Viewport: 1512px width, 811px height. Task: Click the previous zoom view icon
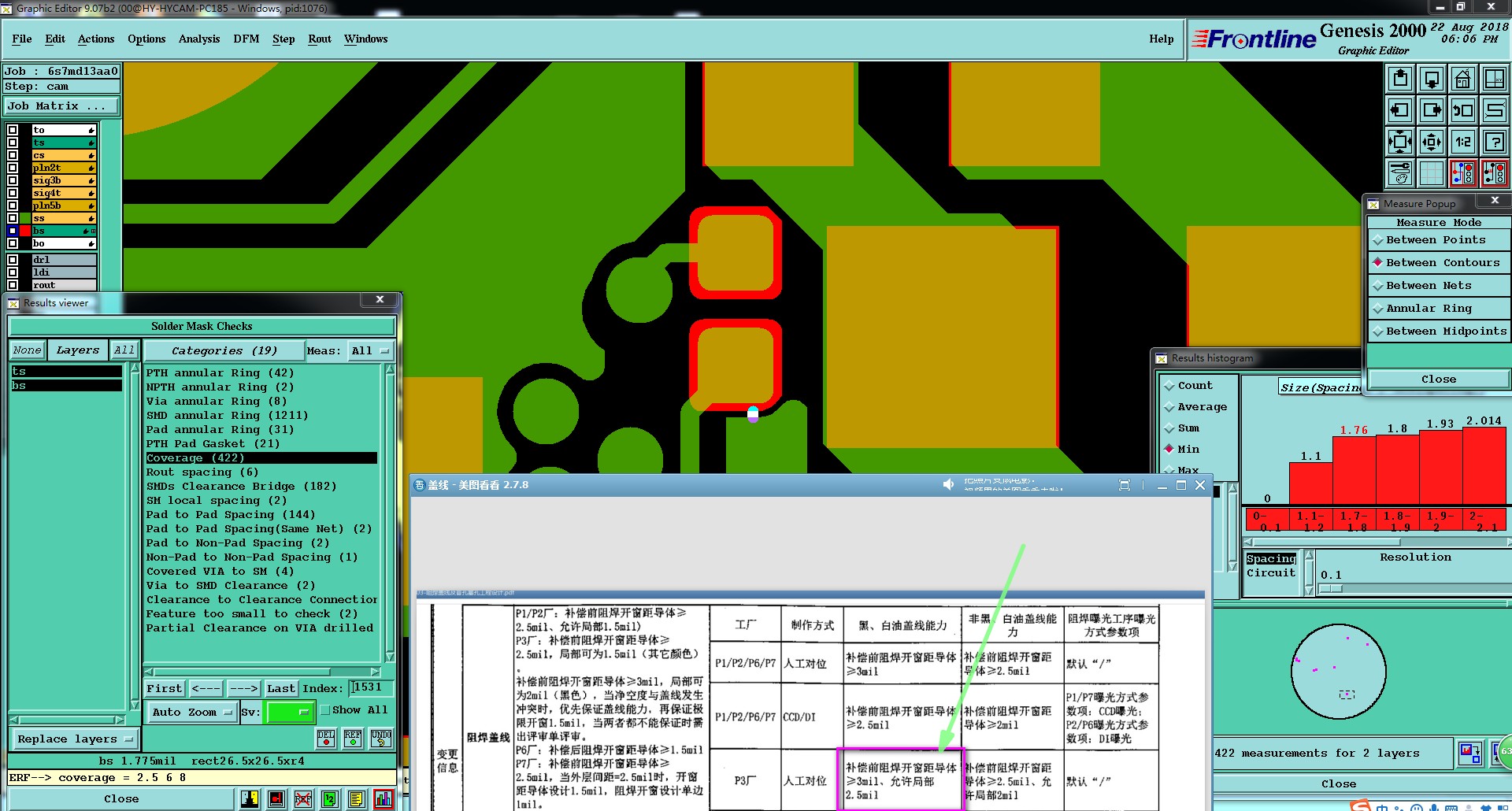point(1463,110)
